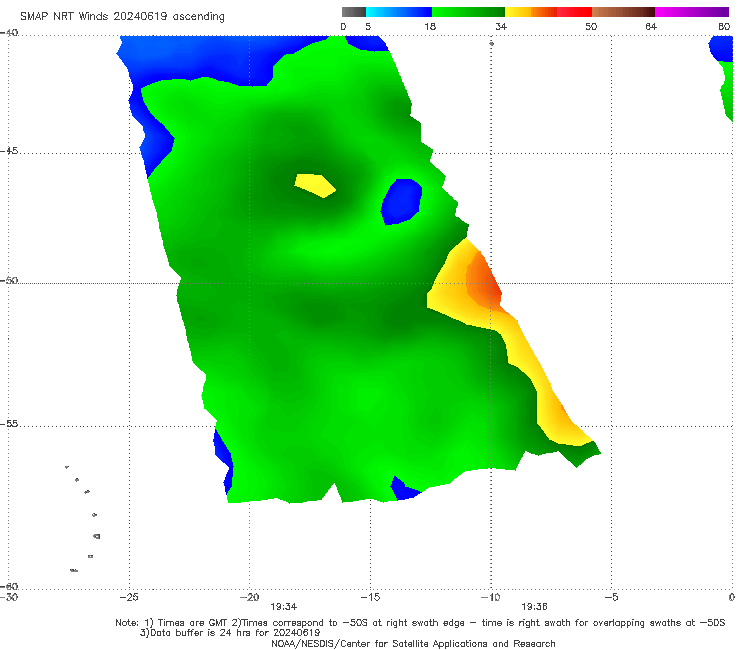Select the gray segment of the color bar
This screenshot has width=740, height=650.
(354, 12)
